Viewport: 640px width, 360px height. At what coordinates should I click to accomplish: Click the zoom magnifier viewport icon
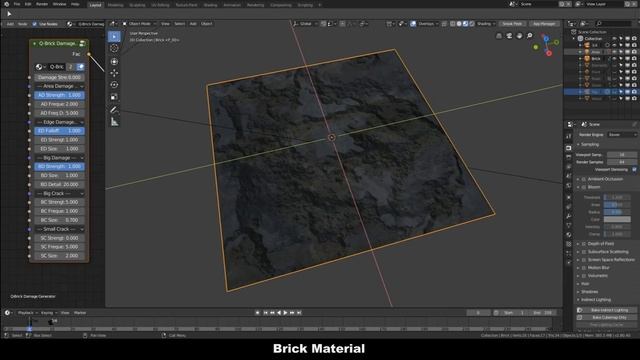[x=529, y=36]
